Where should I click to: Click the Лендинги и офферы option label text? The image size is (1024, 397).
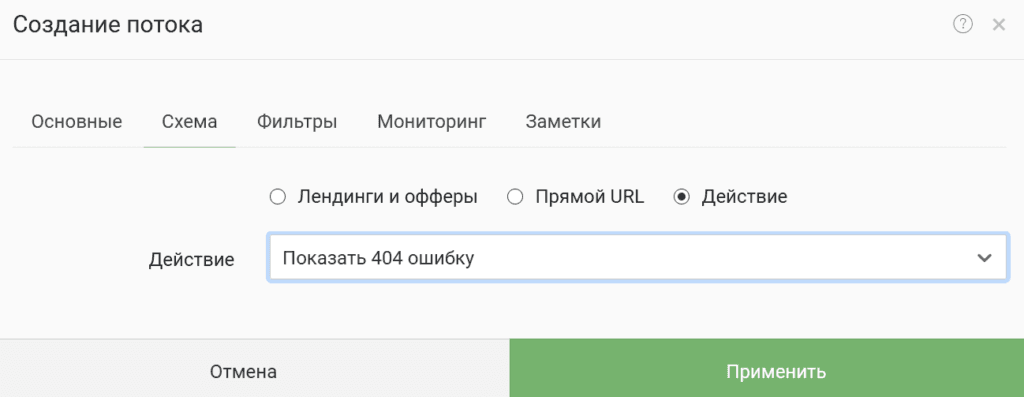pyautogui.click(x=387, y=197)
